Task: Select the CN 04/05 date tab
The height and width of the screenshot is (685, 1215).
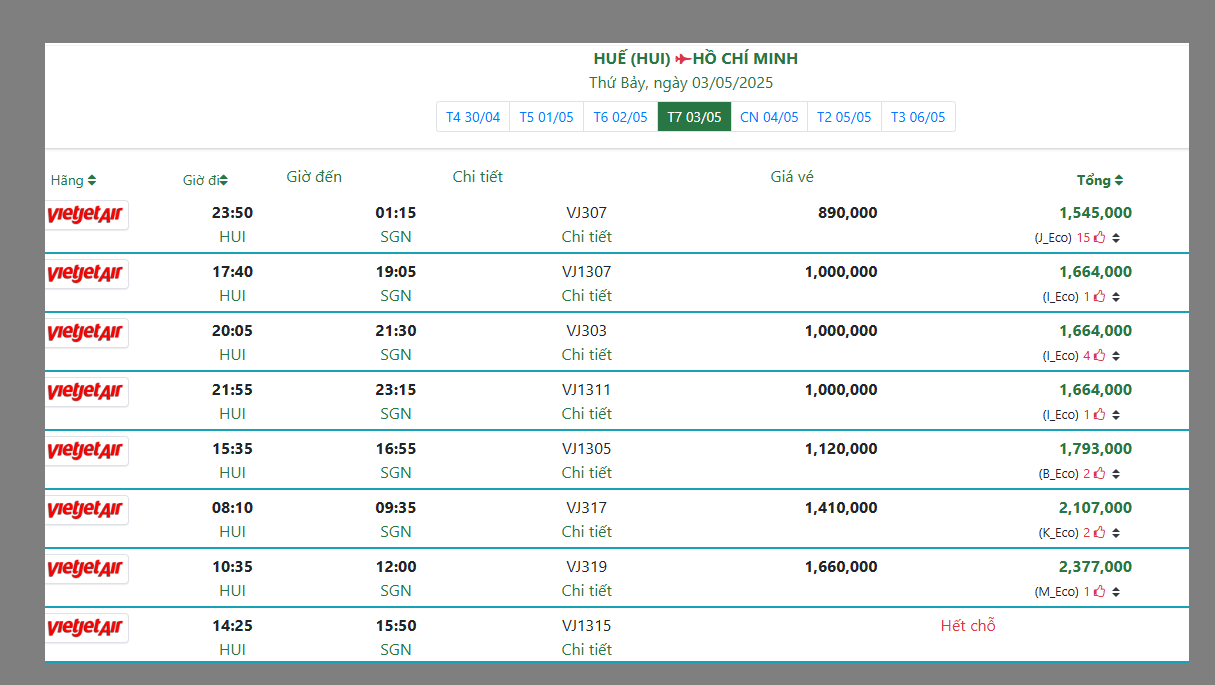Action: tap(769, 117)
